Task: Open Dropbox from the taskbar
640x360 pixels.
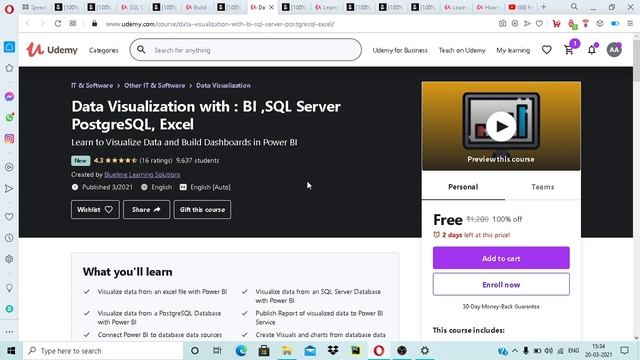Action: coord(333,351)
